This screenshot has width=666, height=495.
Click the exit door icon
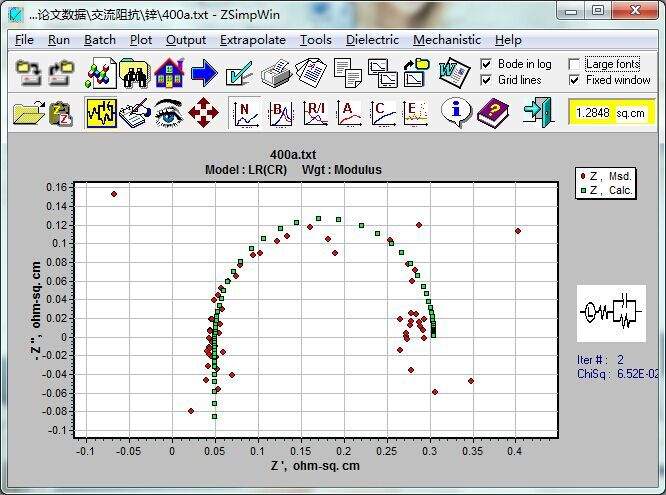538,112
